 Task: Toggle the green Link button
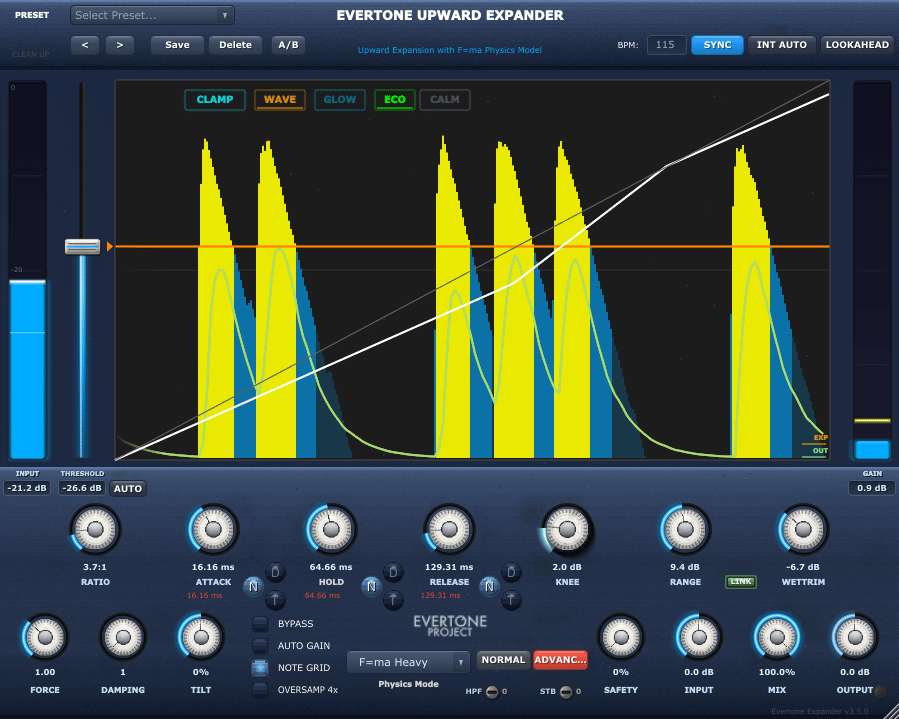pyautogui.click(x=741, y=582)
